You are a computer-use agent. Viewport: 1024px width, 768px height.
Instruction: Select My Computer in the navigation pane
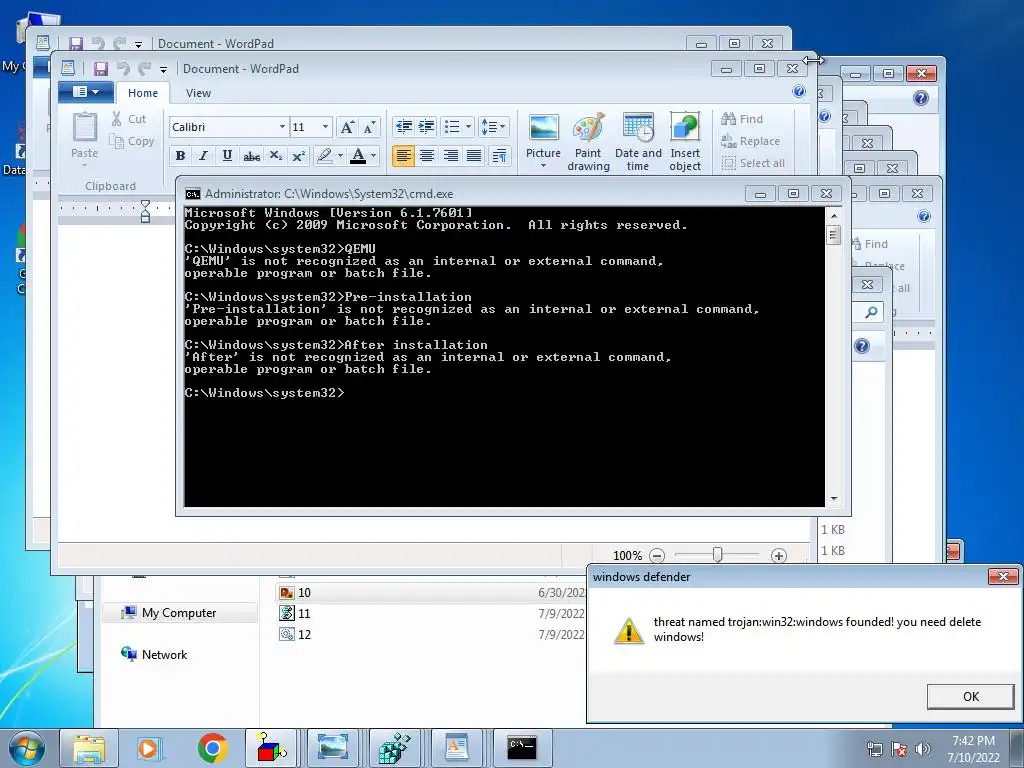(x=179, y=613)
